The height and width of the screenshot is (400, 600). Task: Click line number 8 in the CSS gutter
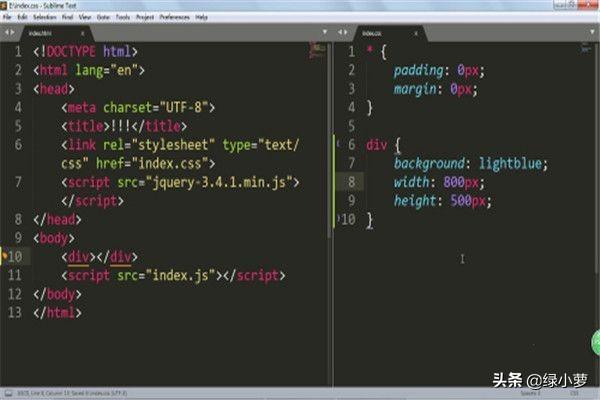(351, 182)
